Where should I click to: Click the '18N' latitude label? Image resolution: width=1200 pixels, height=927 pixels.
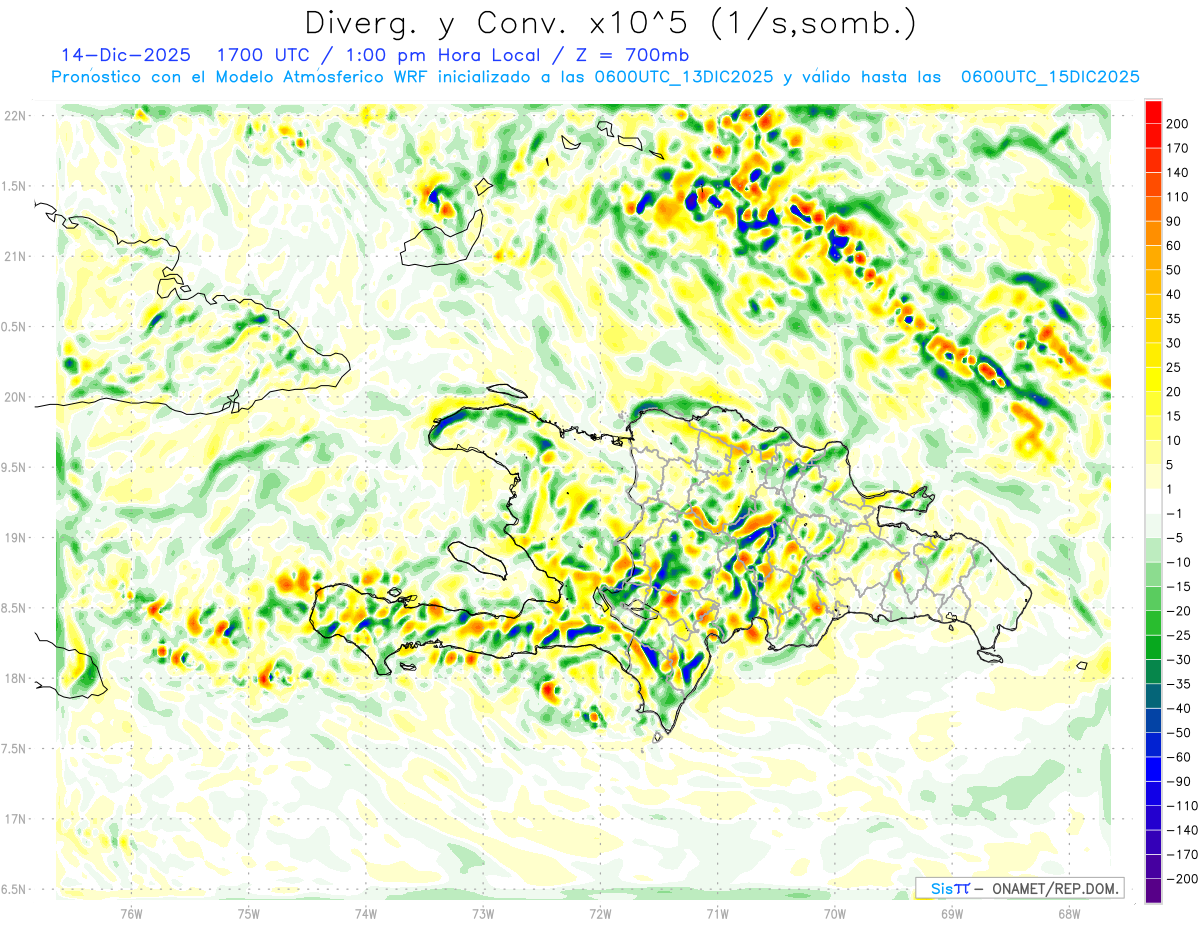point(14,678)
